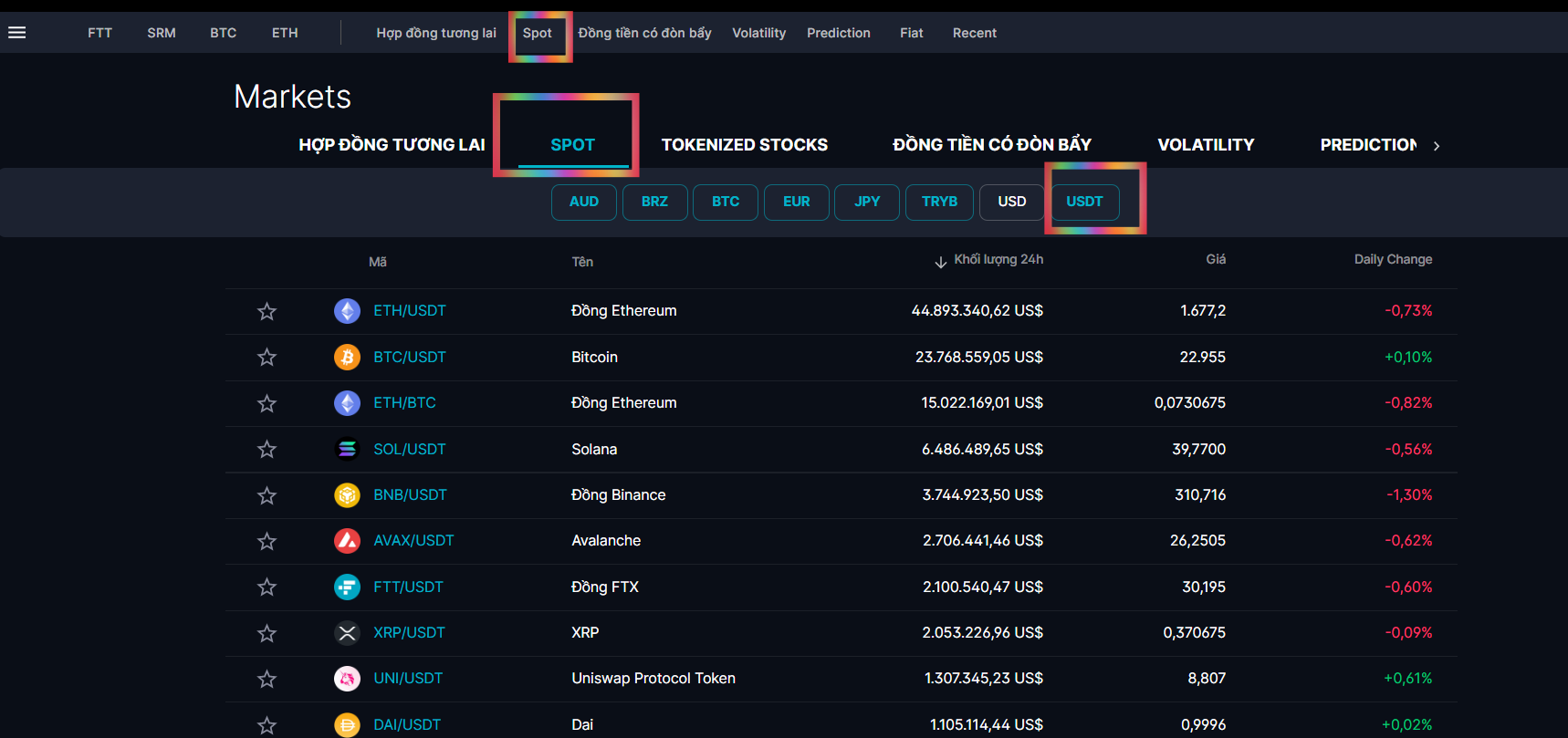
Task: Favorite the BTC/USDT star
Action: [267, 357]
